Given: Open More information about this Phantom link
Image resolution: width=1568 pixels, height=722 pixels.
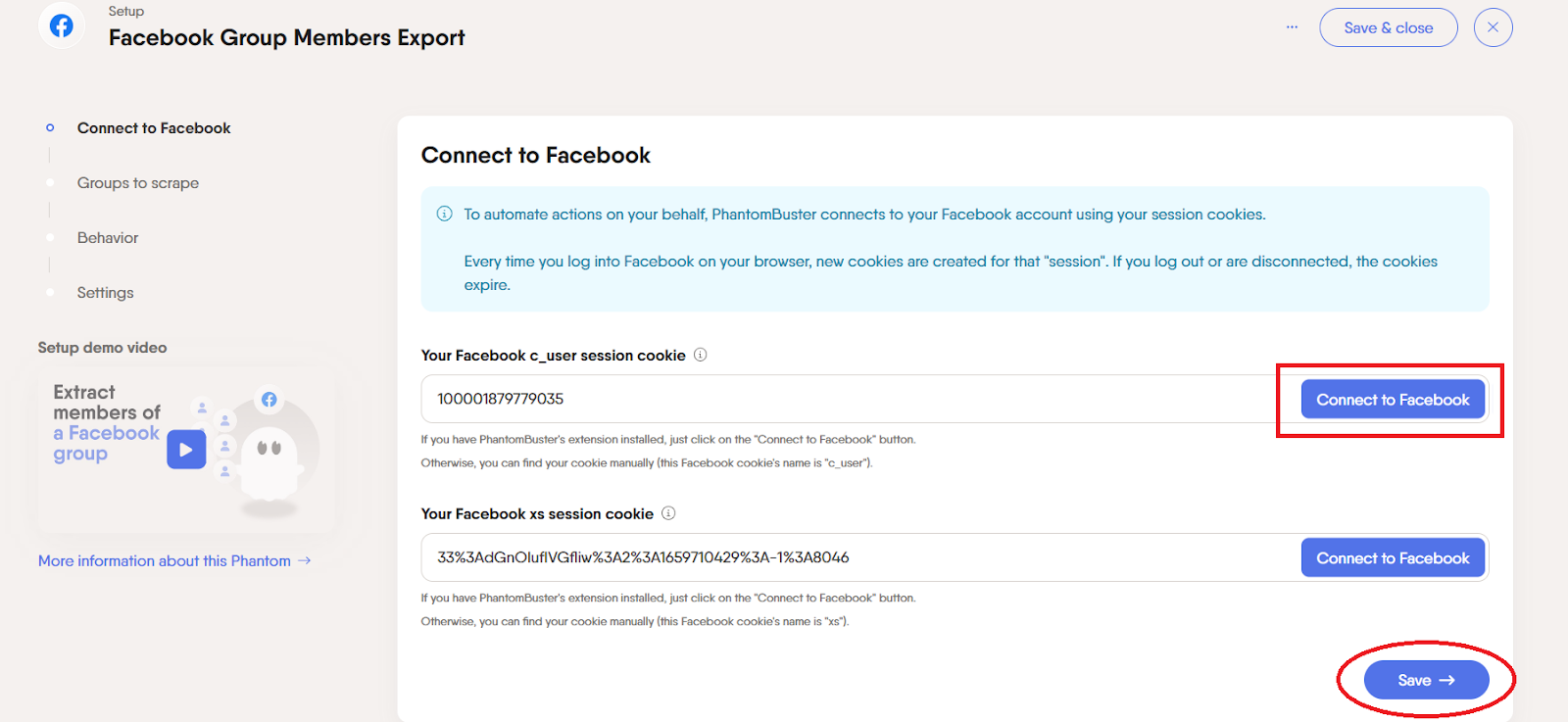Looking at the screenshot, I should click(174, 560).
